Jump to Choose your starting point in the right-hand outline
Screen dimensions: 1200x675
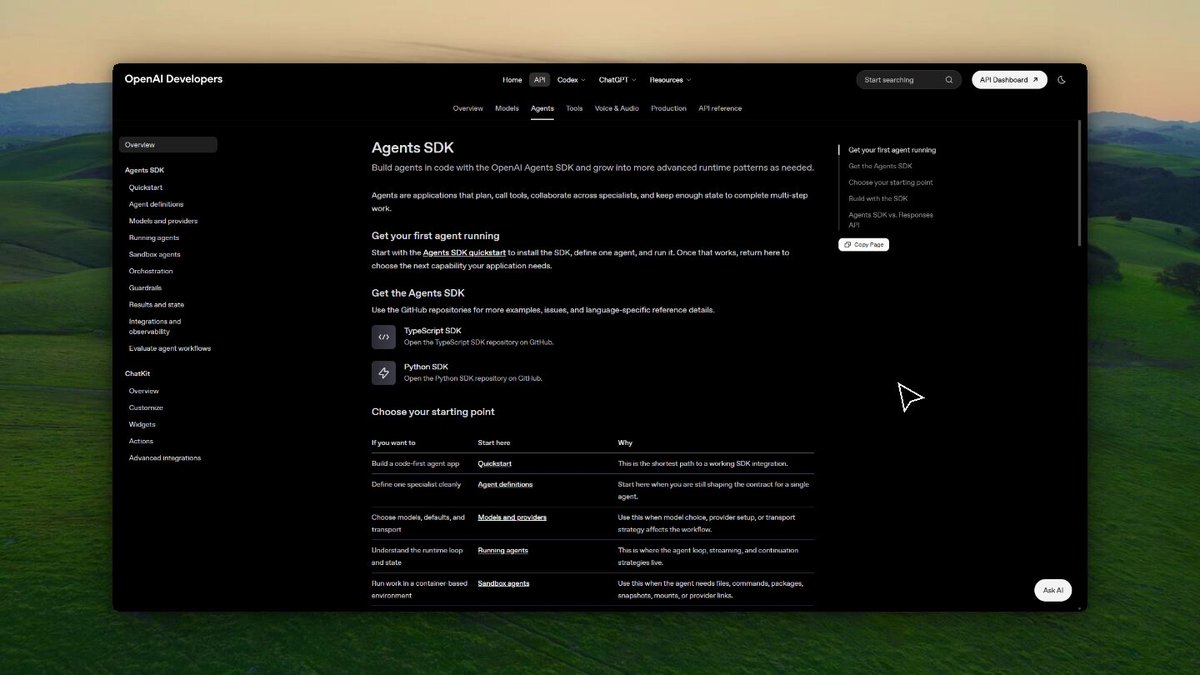[x=891, y=182]
